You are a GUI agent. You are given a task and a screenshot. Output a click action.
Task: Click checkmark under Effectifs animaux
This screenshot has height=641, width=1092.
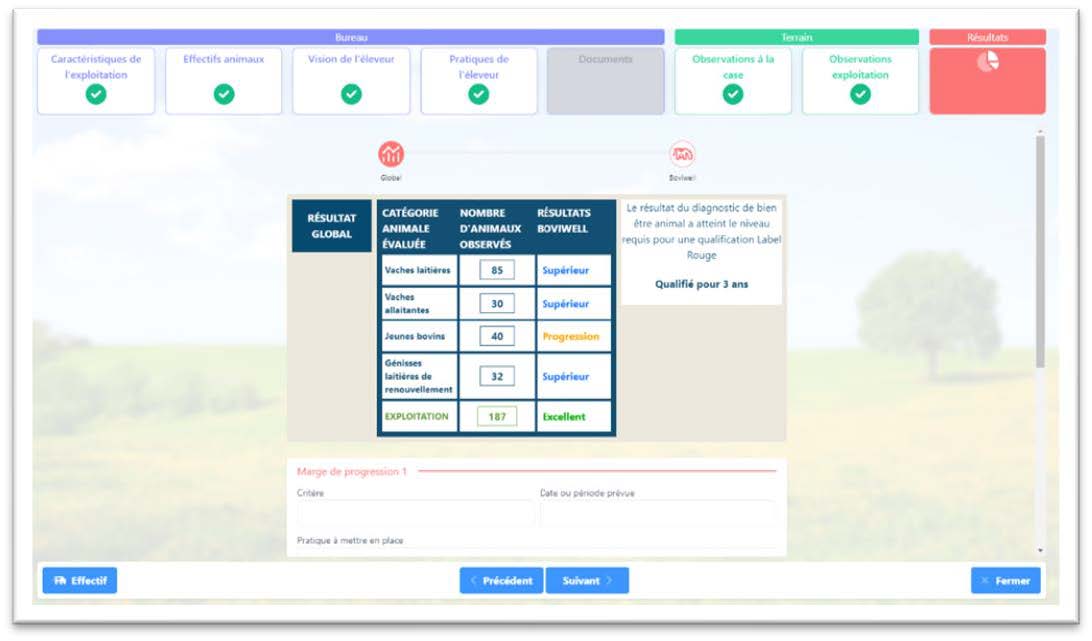[x=224, y=94]
